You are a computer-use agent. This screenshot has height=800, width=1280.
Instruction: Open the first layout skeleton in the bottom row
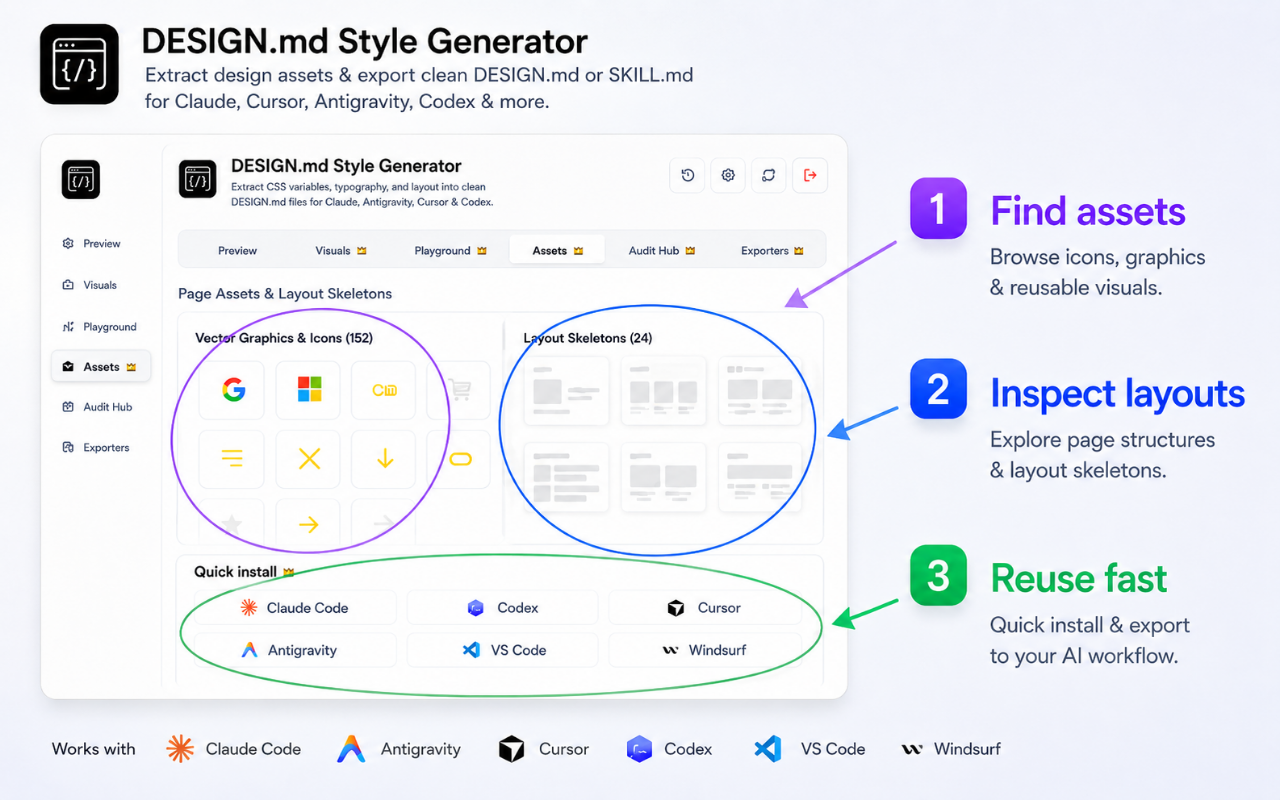566,477
